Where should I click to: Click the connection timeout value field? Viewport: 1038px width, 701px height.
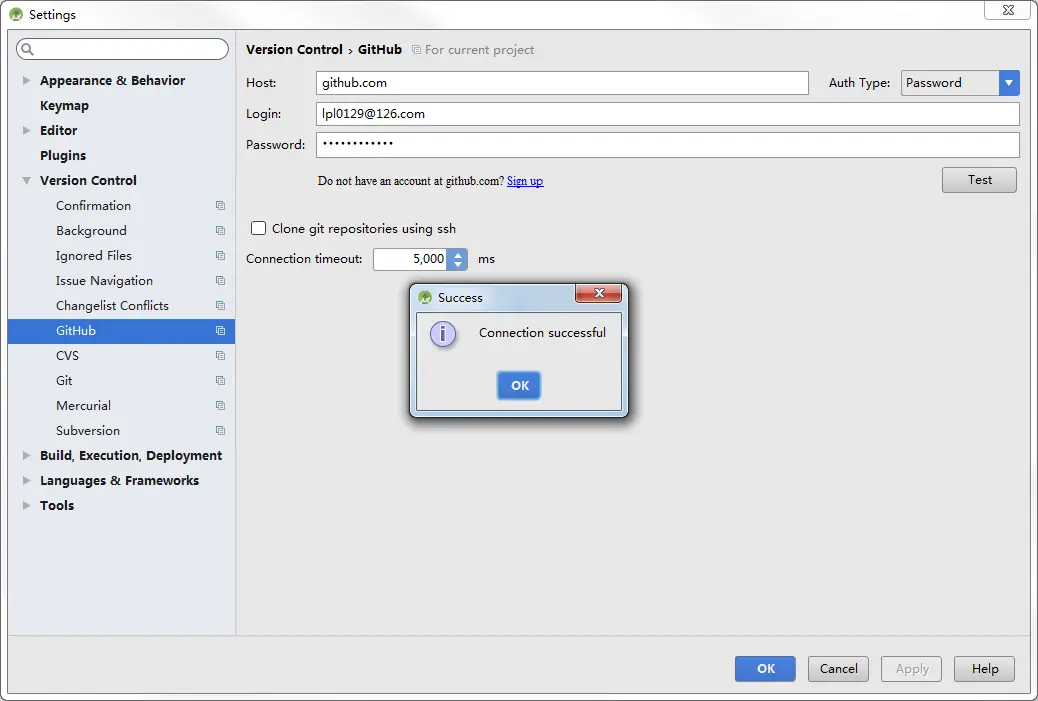(x=410, y=259)
